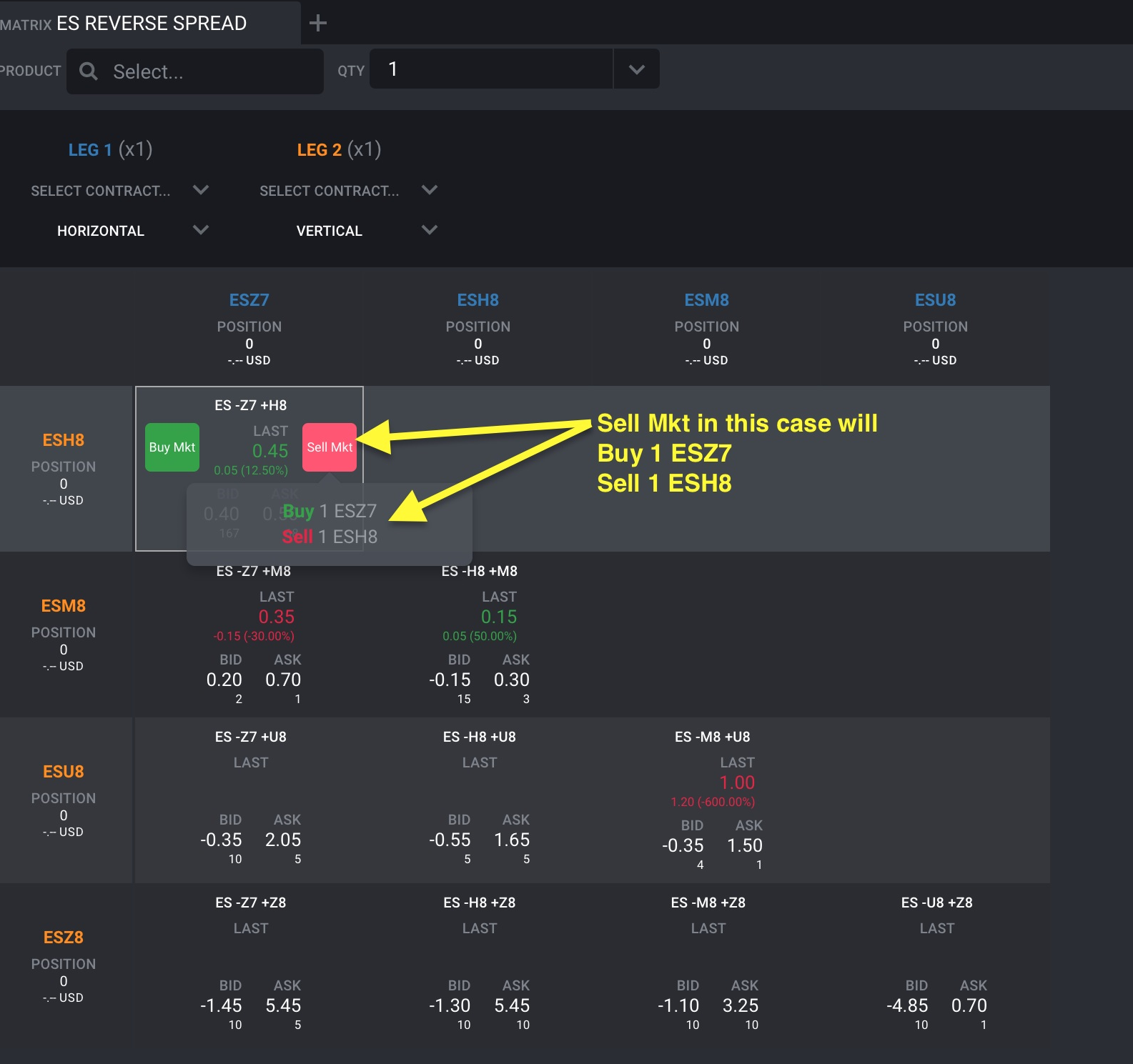The image size is (1133, 1064).
Task: Open the VERTICAL orientation dropdown
Action: pos(430,230)
